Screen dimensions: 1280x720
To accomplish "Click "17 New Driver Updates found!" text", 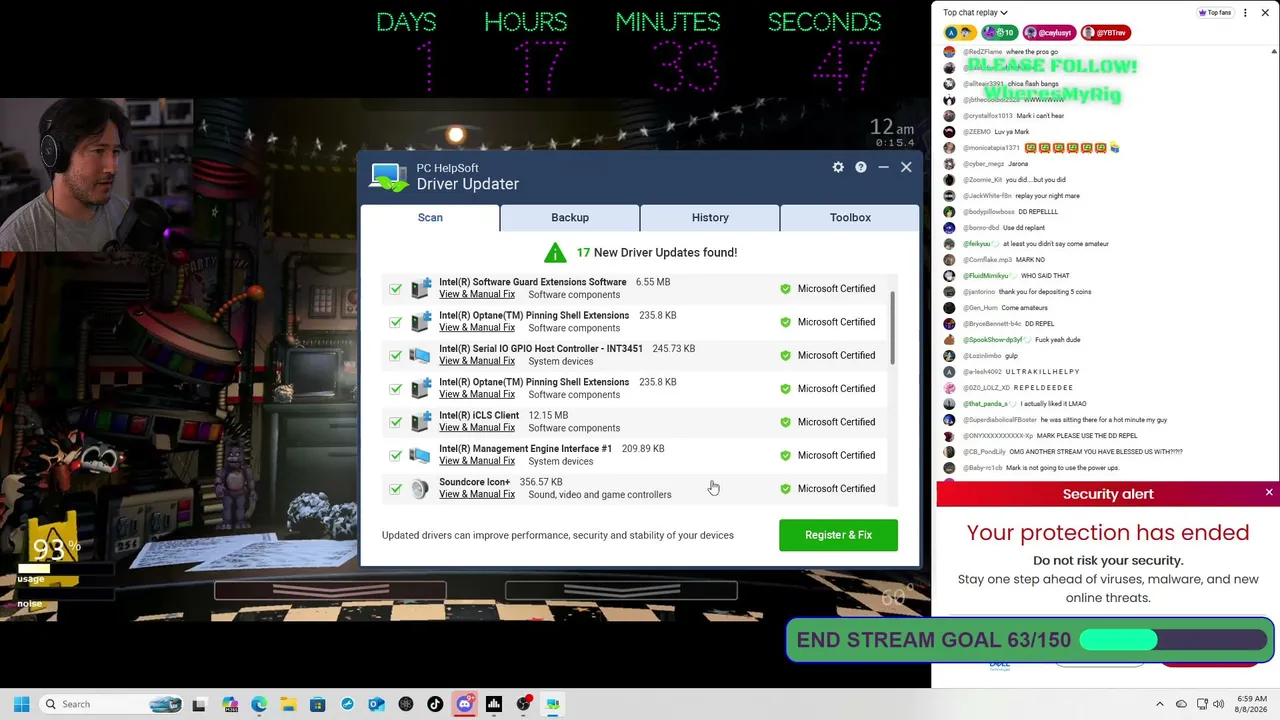I will pos(656,253).
